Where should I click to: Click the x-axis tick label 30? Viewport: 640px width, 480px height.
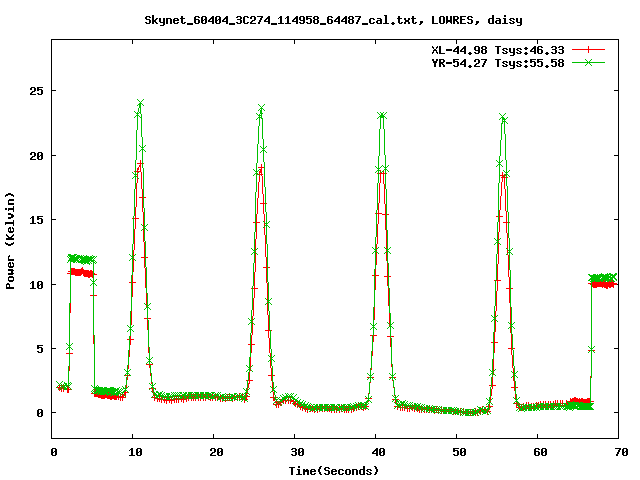click(x=297, y=452)
